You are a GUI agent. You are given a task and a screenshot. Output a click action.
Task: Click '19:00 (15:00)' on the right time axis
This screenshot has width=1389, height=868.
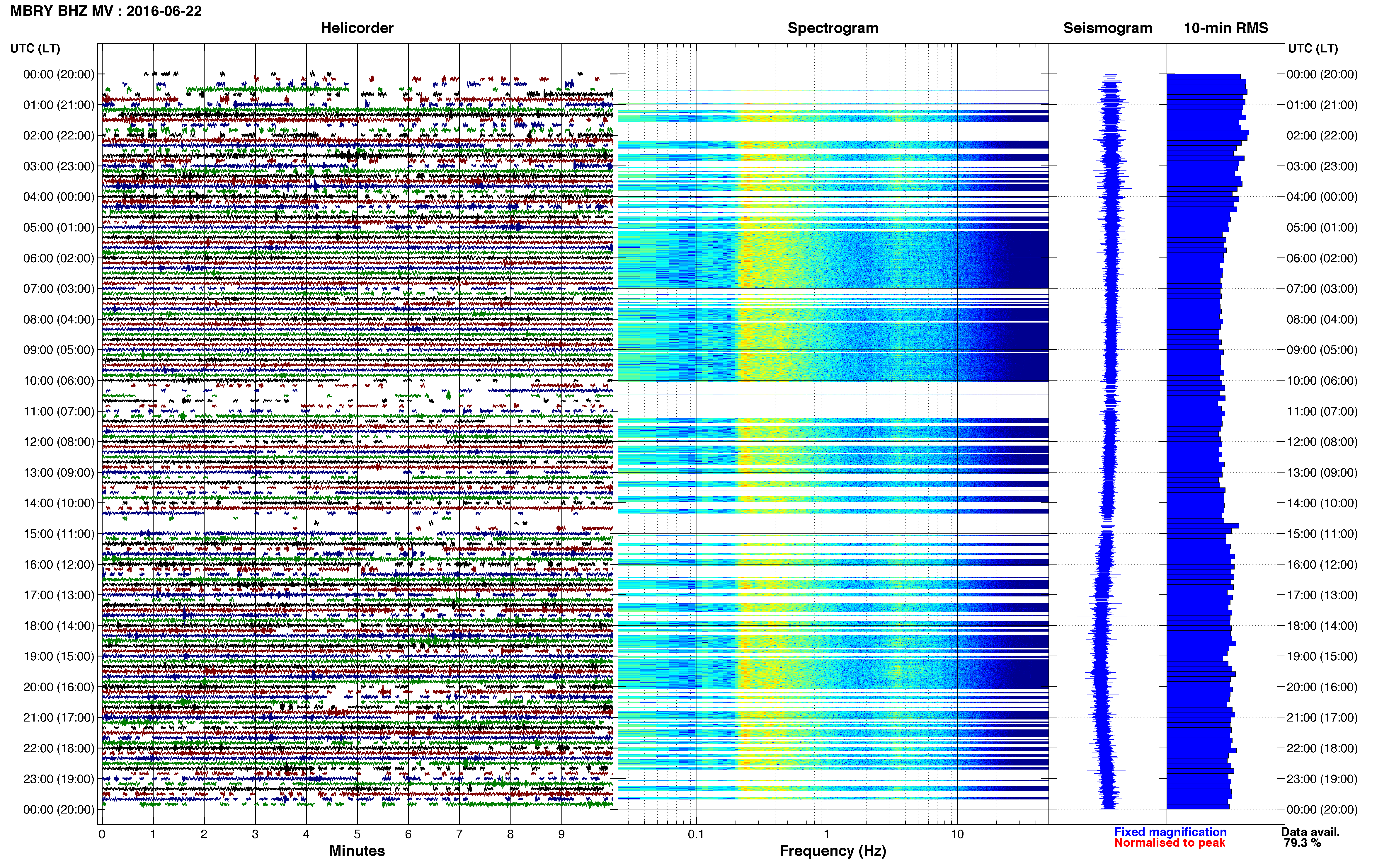(x=1322, y=657)
